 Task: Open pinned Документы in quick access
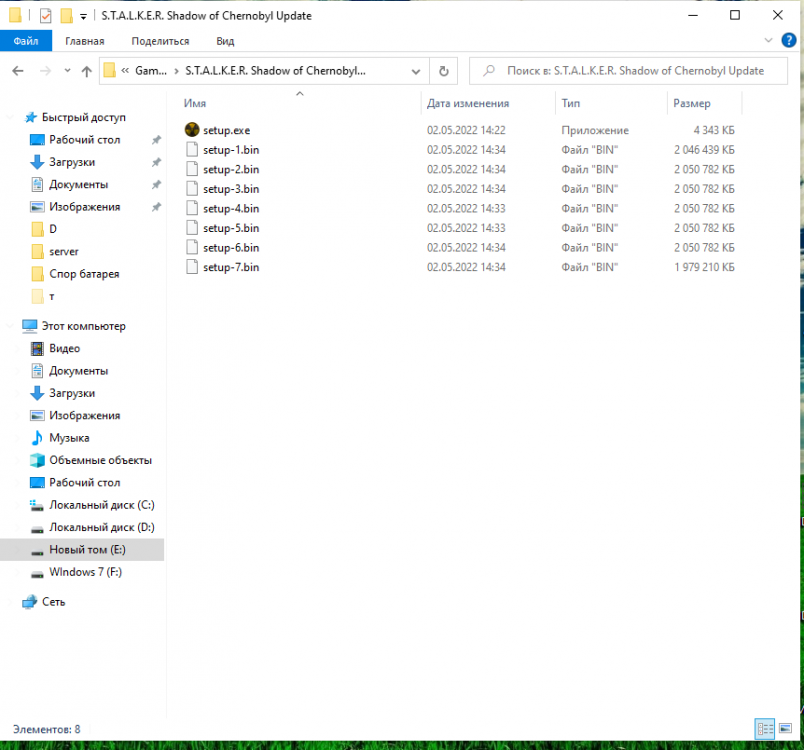(x=78, y=185)
